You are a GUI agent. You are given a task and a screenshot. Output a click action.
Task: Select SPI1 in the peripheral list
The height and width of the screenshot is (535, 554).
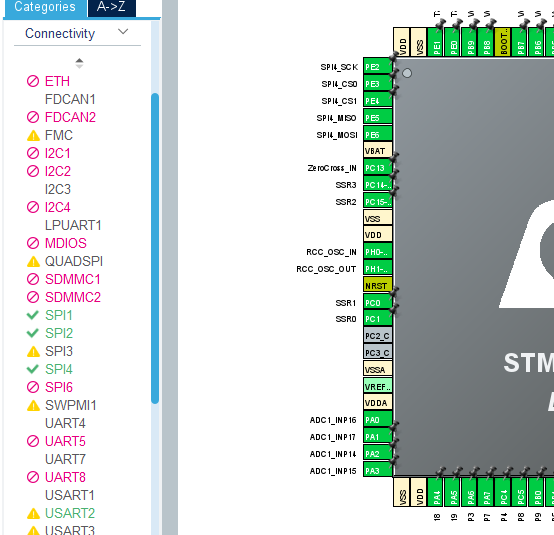tap(59, 315)
